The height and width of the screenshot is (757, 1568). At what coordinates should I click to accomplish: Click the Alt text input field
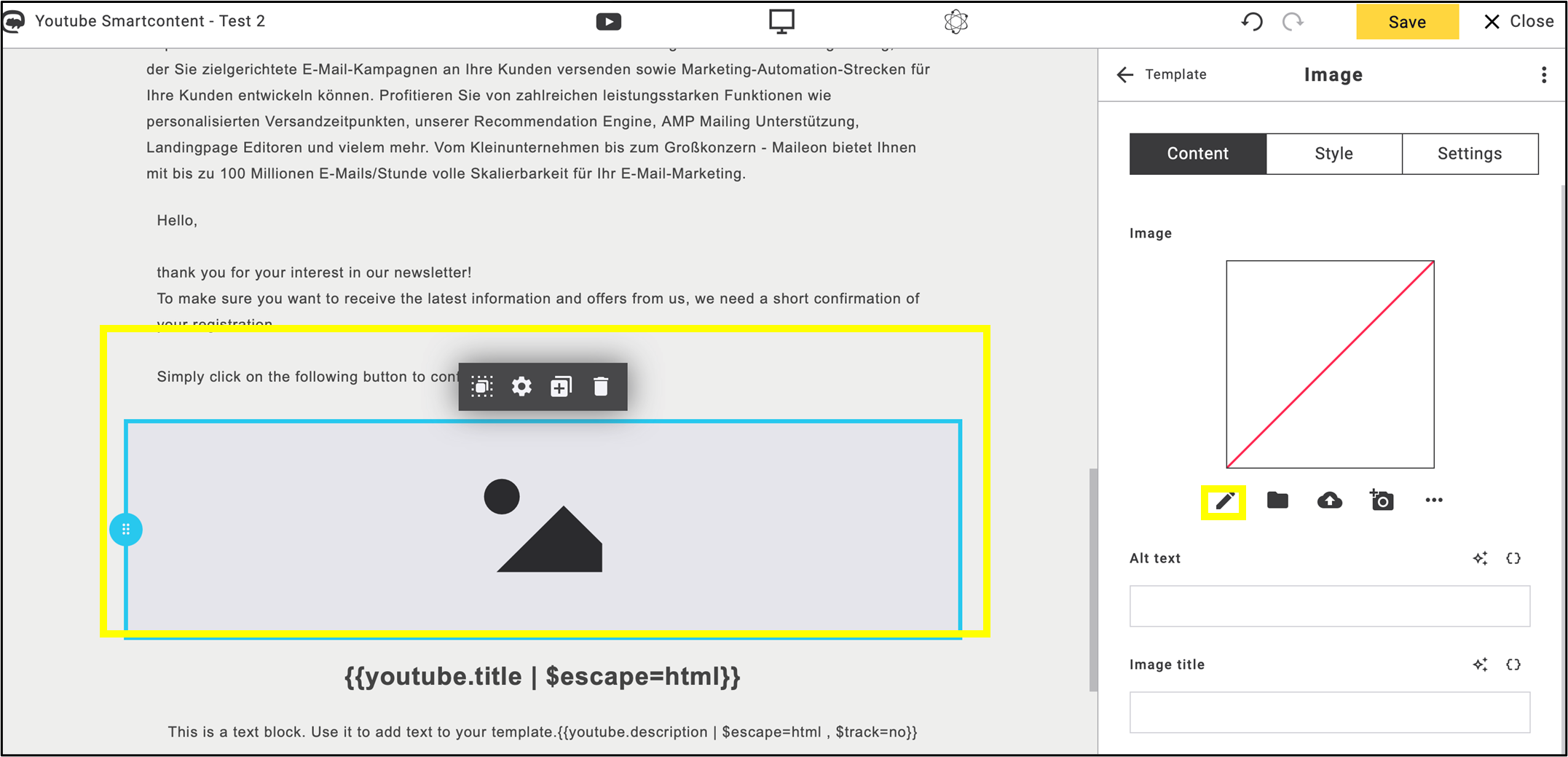pyautogui.click(x=1330, y=606)
